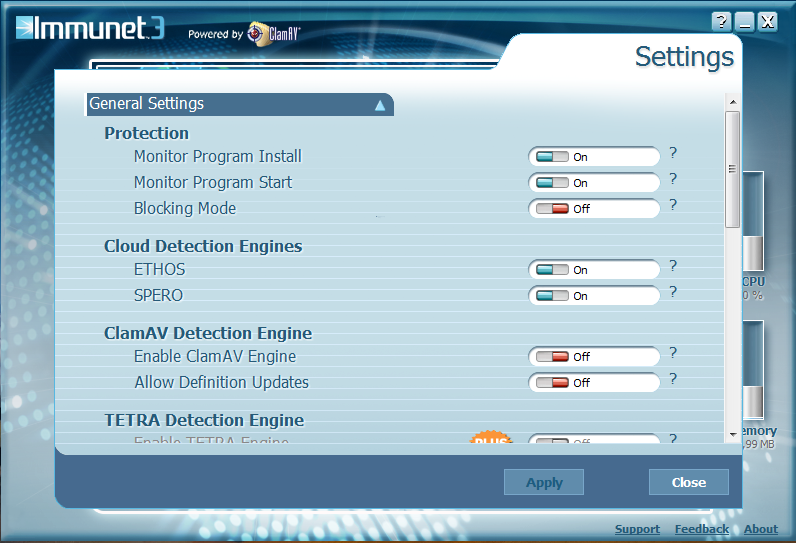Click the Immunet 3 logo
Image resolution: width=796 pixels, height=543 pixels.
90,28
